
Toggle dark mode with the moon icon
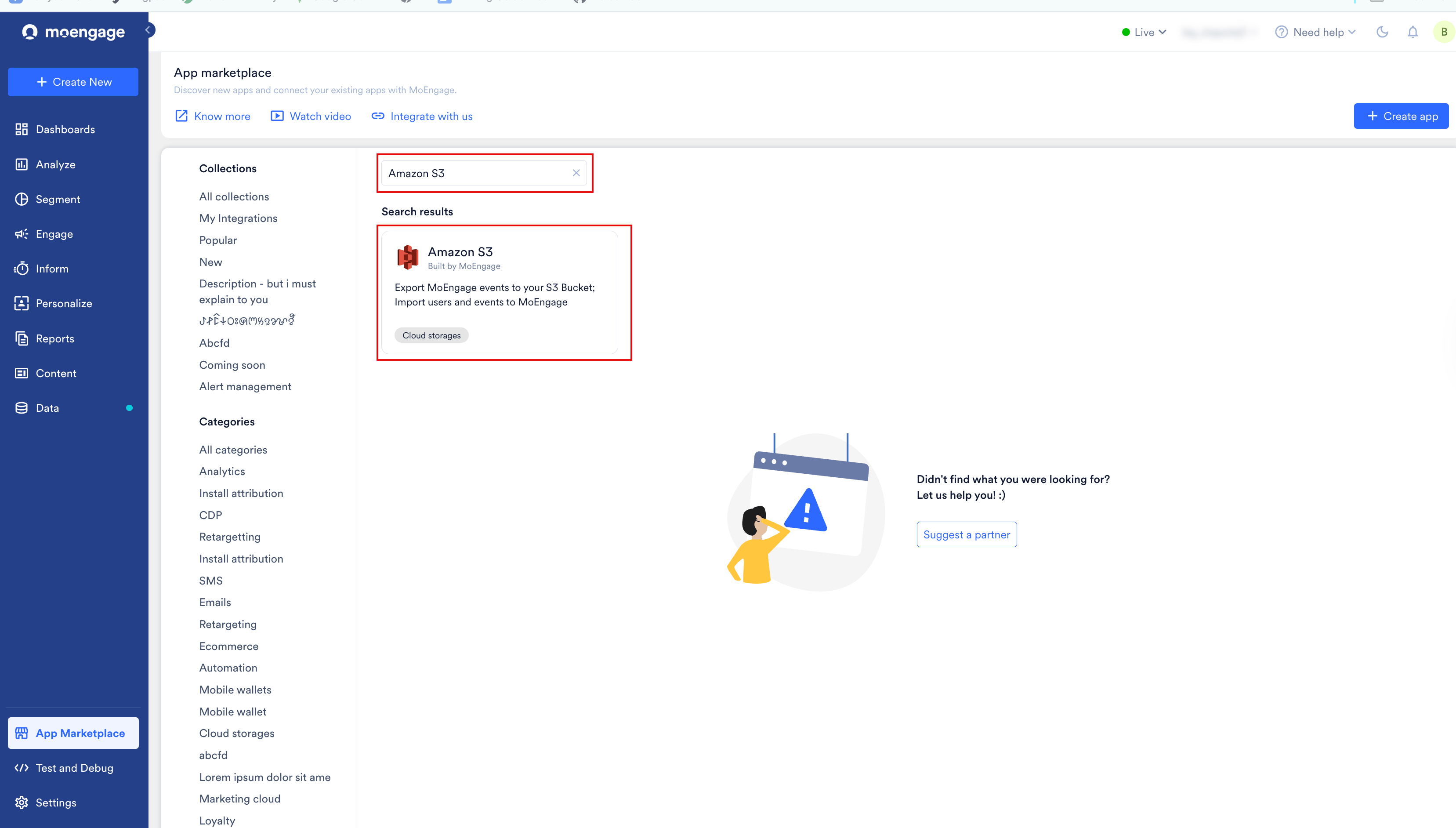(1382, 33)
